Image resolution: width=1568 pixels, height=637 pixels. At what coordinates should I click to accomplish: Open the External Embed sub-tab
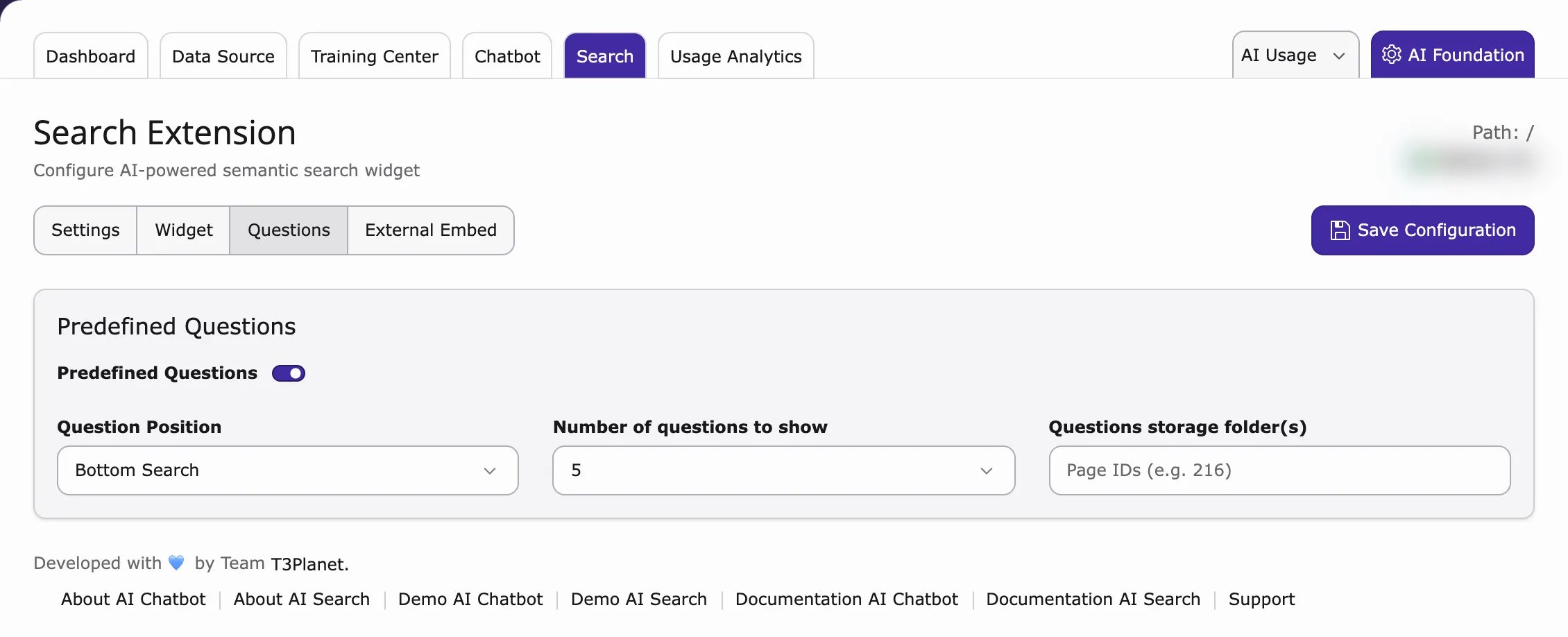click(x=431, y=230)
